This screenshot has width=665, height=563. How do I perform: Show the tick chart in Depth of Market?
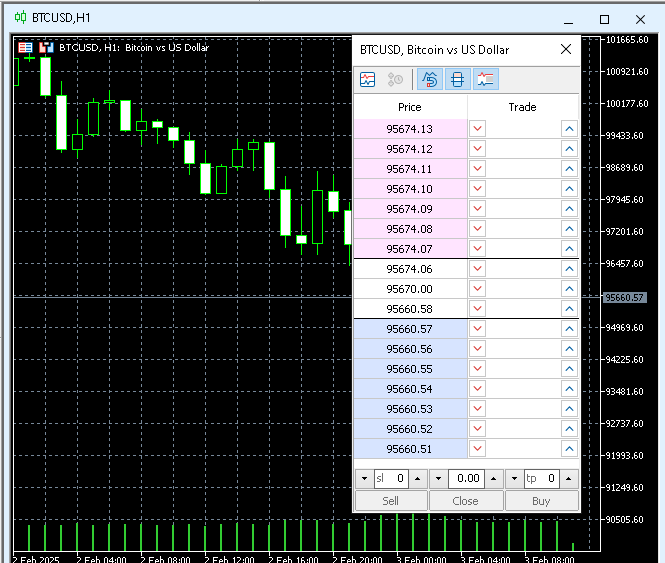click(x=367, y=79)
